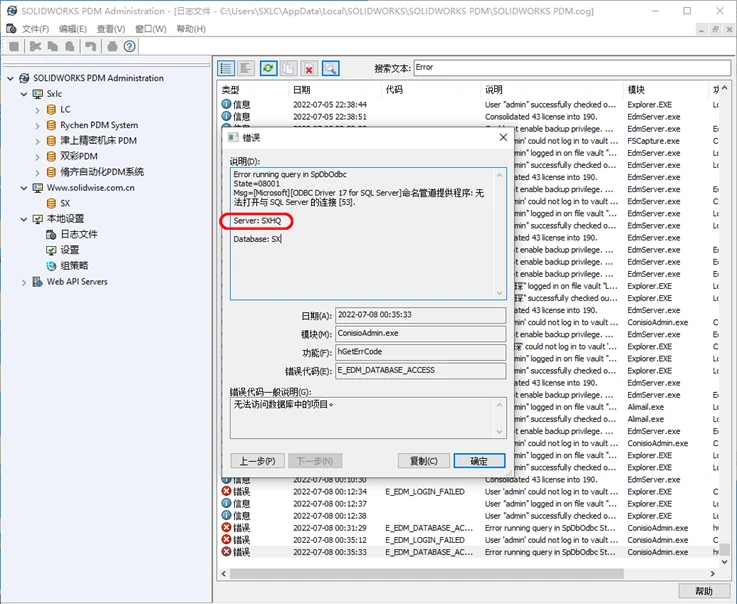Expand the 津上精密机床 PDM vault

pyautogui.click(x=38, y=141)
